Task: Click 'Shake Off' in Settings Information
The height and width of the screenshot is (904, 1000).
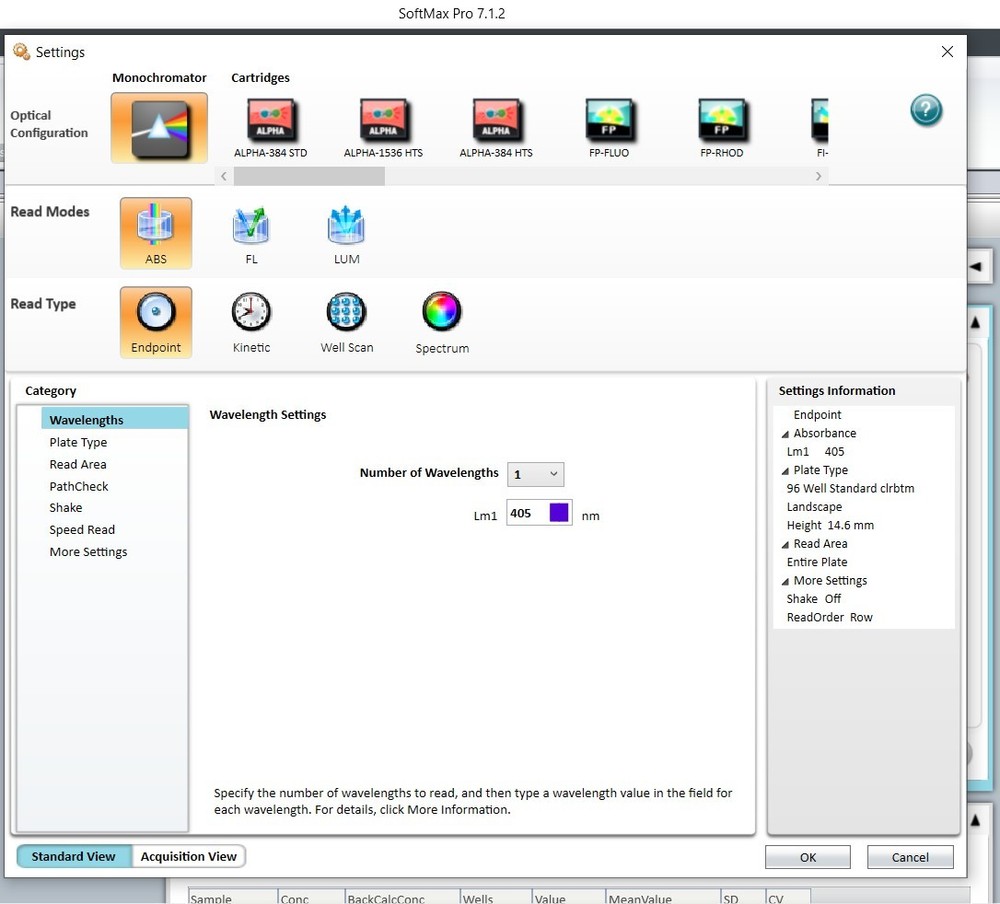Action: pos(813,599)
